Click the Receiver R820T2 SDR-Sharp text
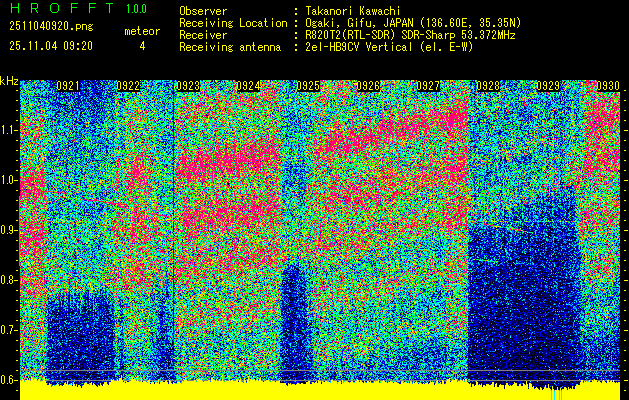629x400 pixels. point(410,35)
